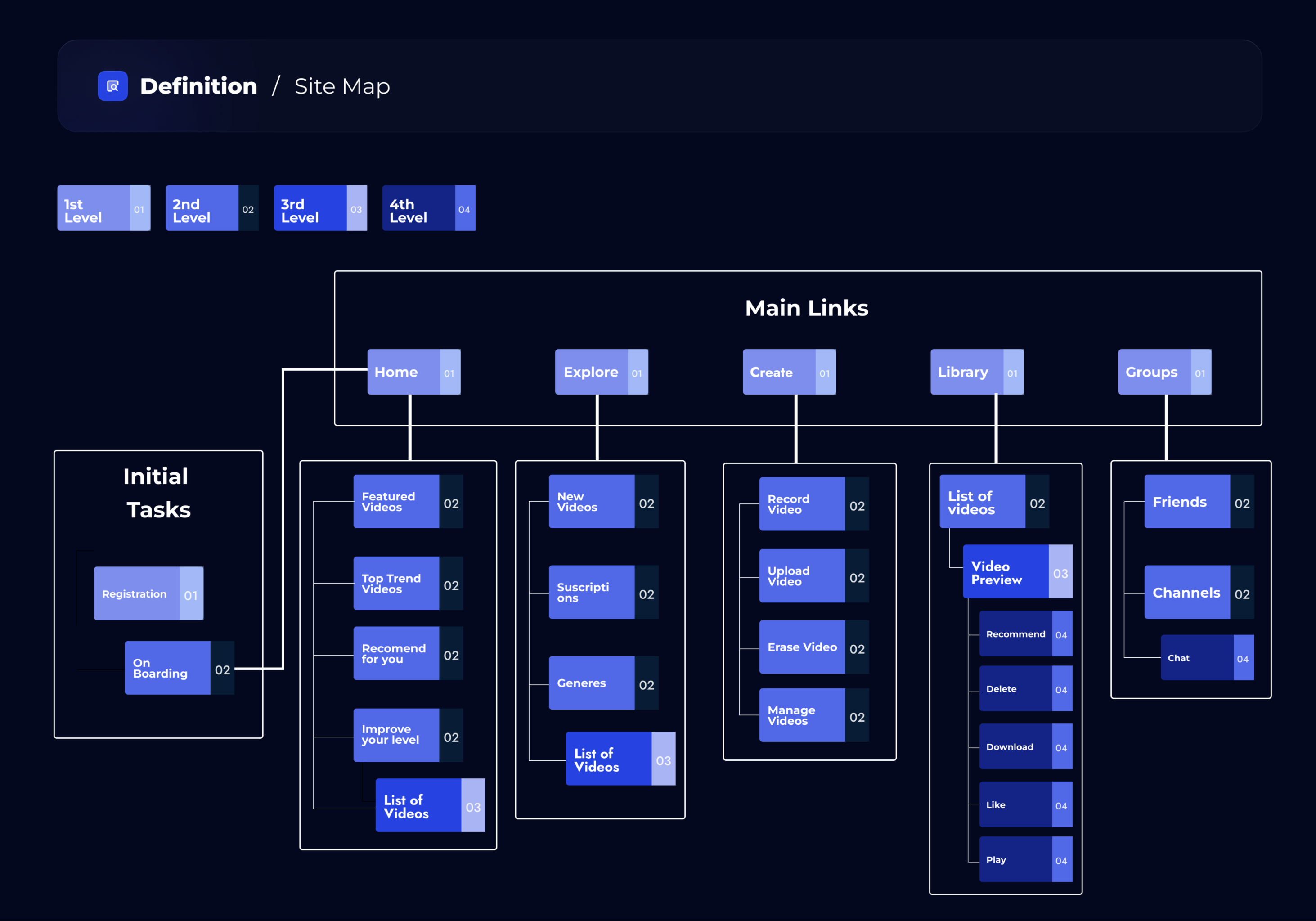1316x921 pixels.
Task: Click the 4th Level legend swatch
Action: pos(428,208)
